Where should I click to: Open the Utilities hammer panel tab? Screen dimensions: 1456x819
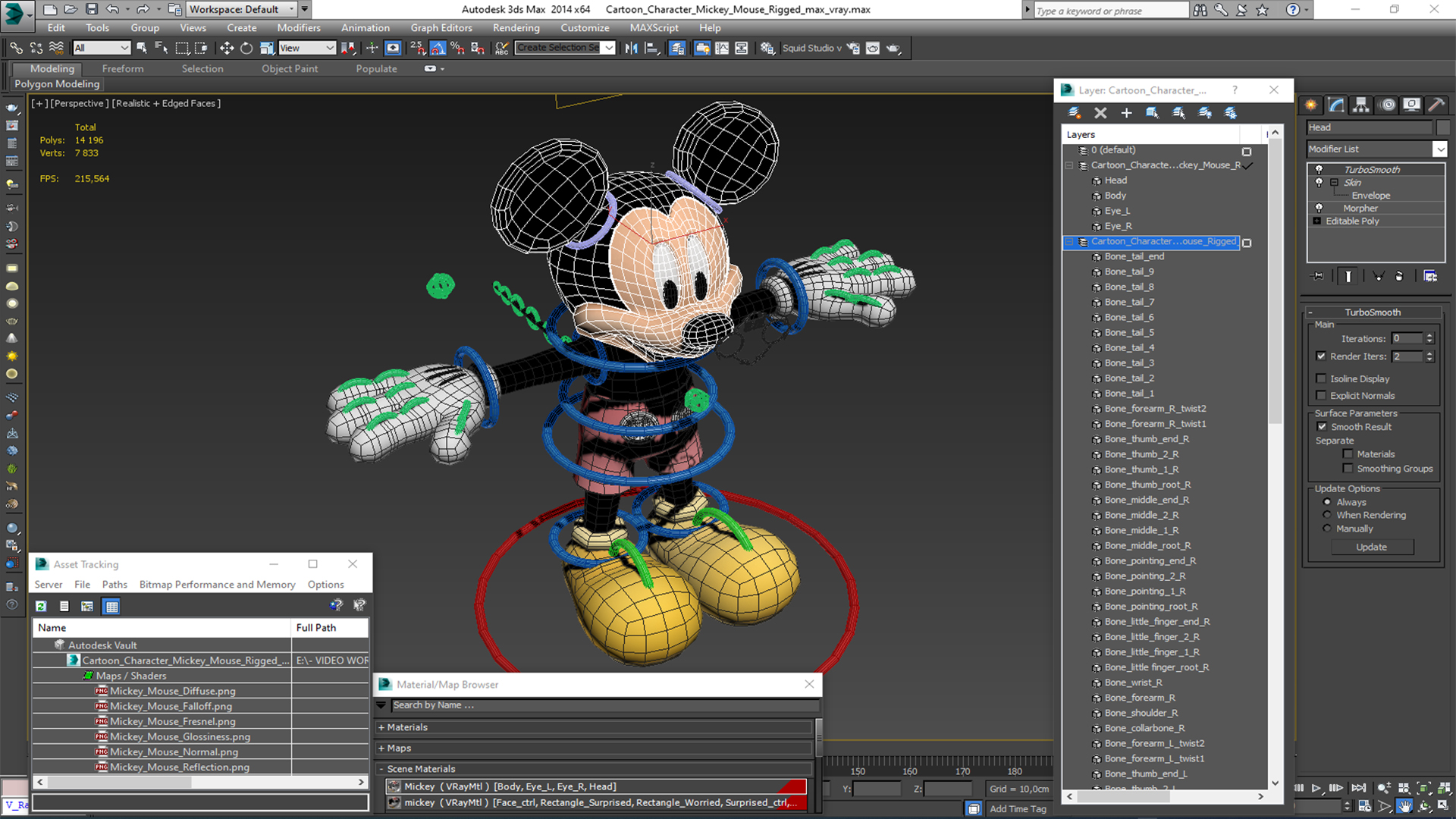[1436, 105]
